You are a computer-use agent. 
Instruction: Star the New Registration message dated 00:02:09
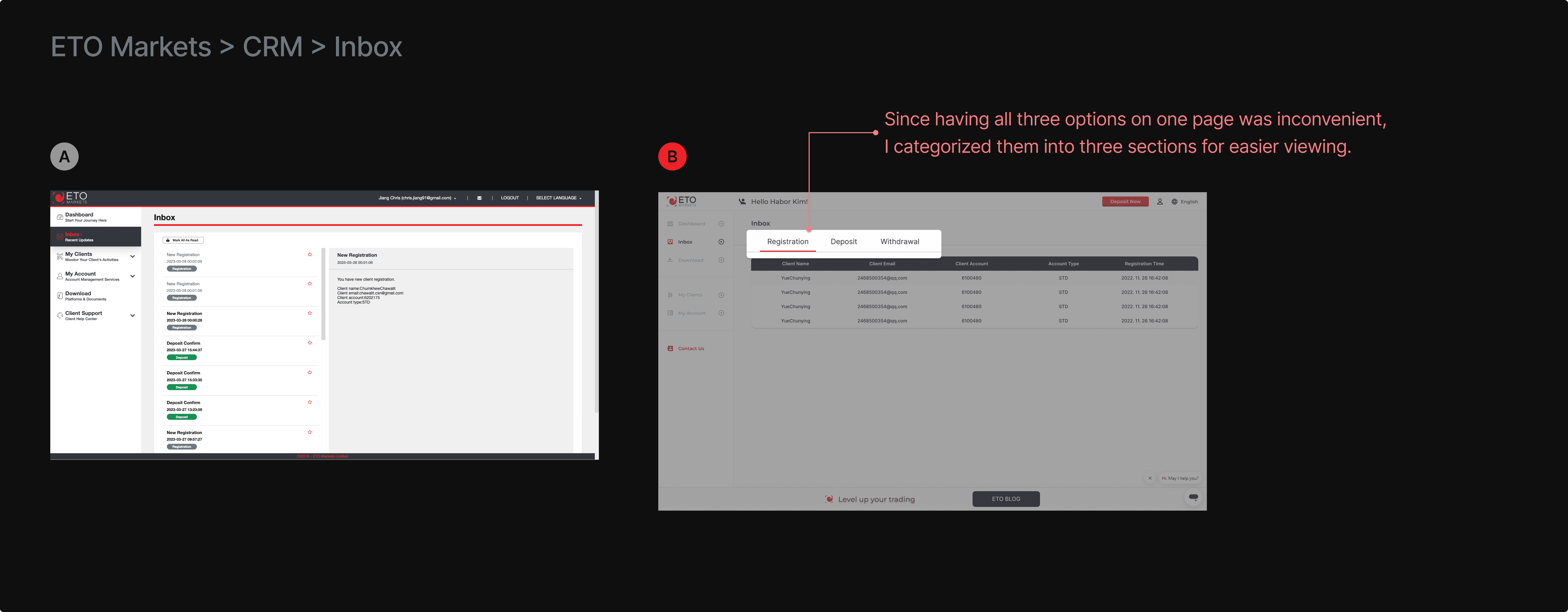[x=310, y=254]
